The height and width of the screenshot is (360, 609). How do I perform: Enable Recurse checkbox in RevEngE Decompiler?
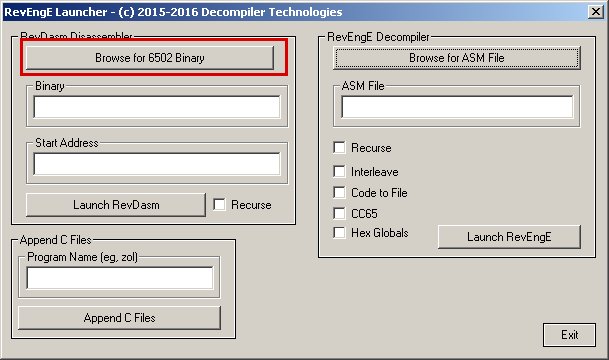[339, 148]
